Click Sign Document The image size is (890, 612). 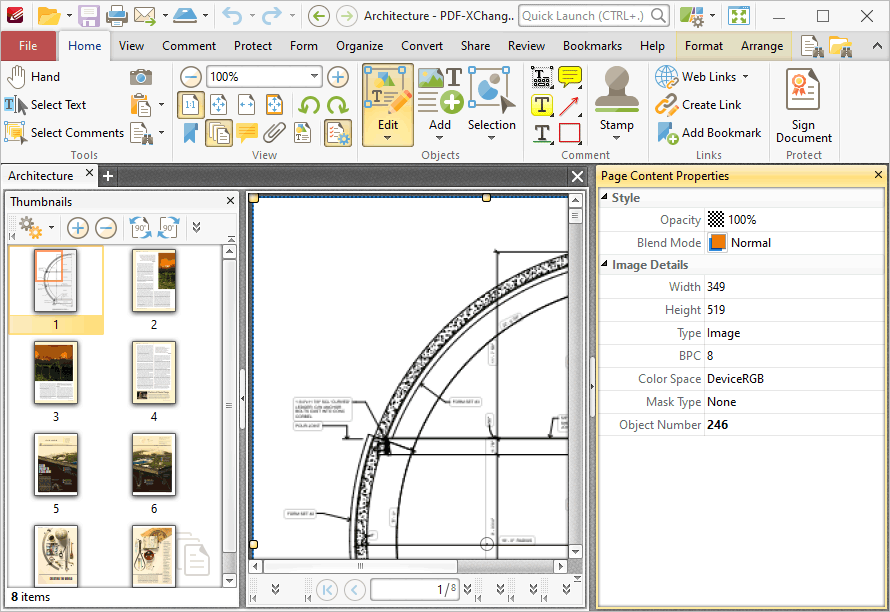(804, 105)
